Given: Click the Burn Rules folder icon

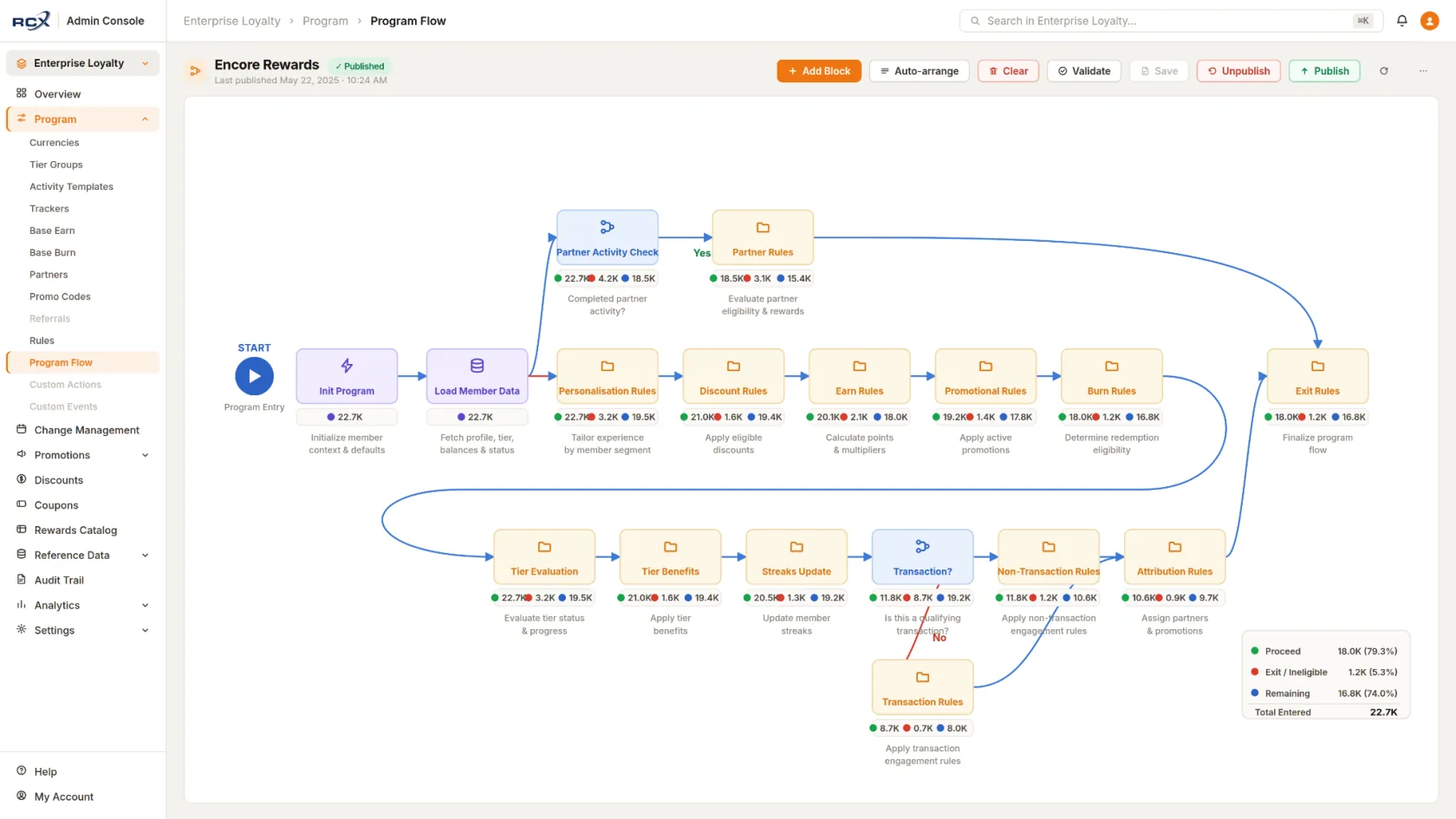Looking at the screenshot, I should (x=1112, y=366).
